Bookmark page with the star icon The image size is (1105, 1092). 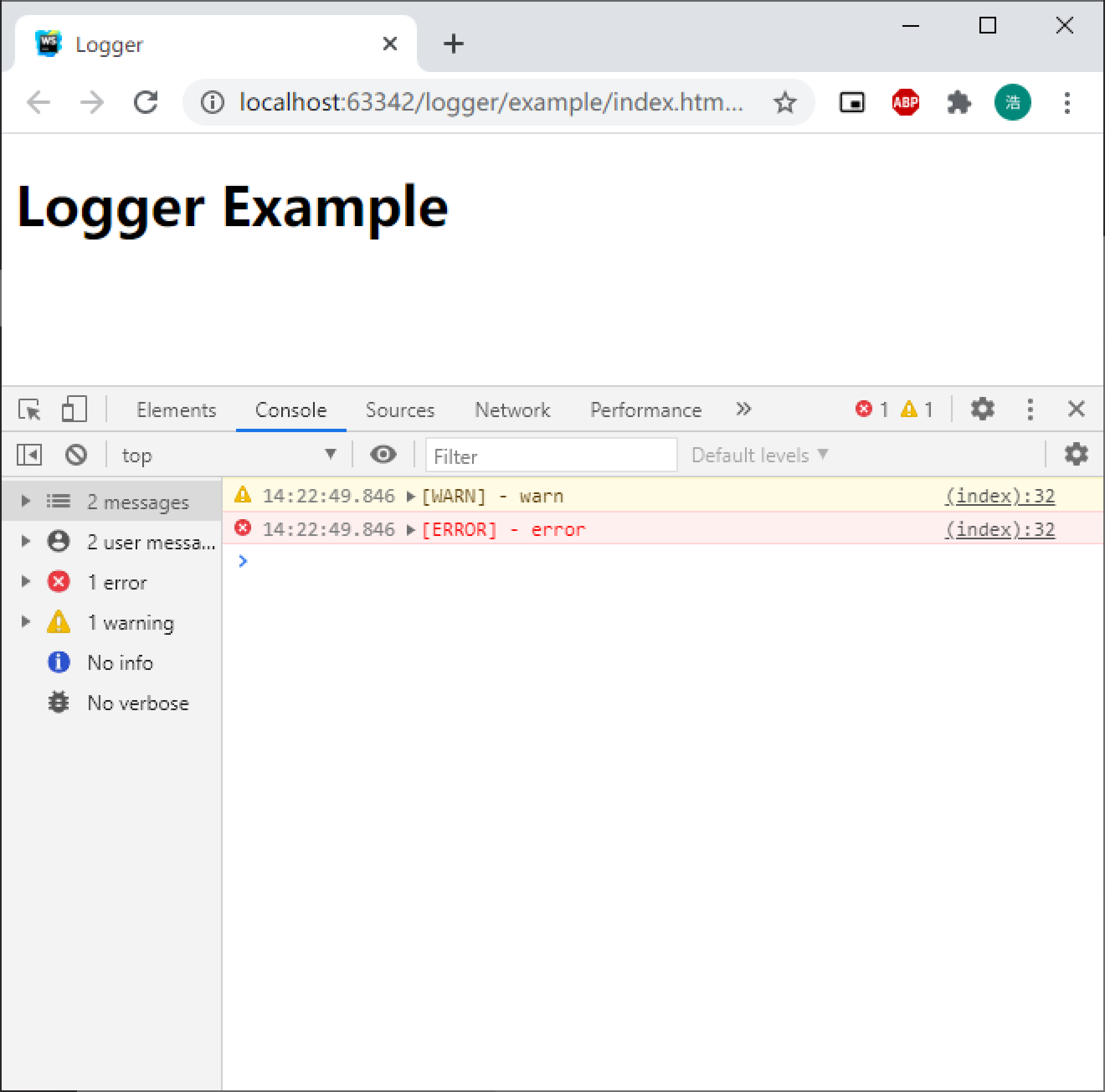coord(785,103)
